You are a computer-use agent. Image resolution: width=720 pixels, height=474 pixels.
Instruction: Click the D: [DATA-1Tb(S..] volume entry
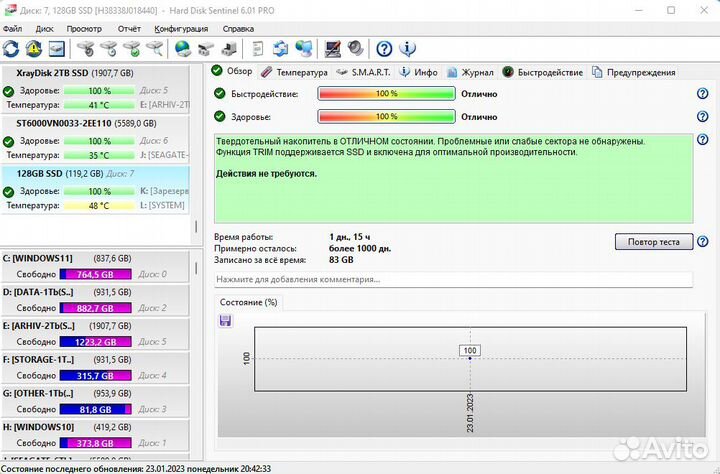pyautogui.click(x=95, y=300)
